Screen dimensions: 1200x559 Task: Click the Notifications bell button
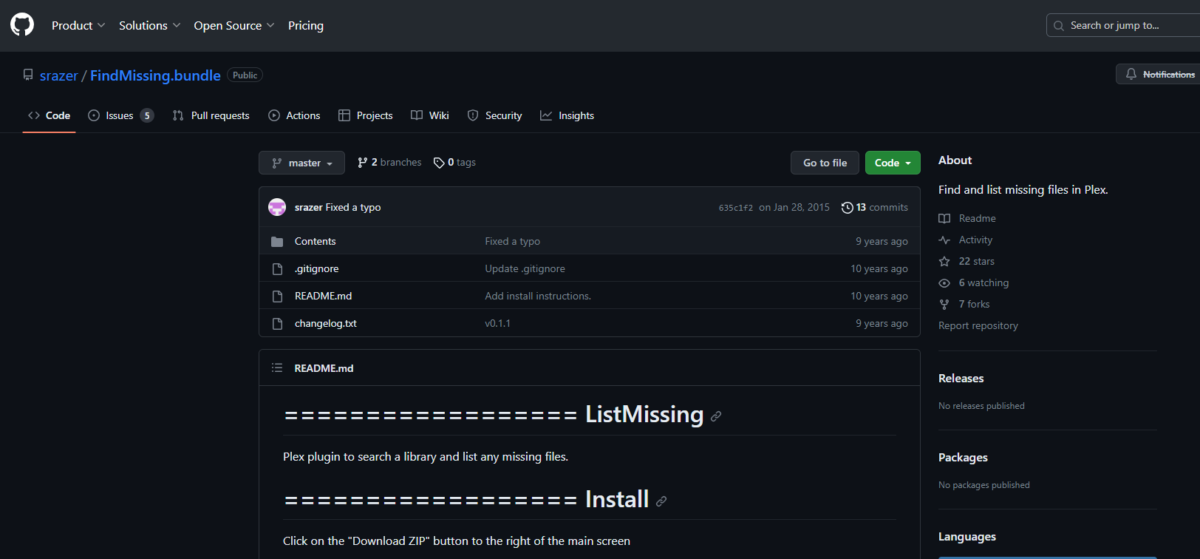1158,74
